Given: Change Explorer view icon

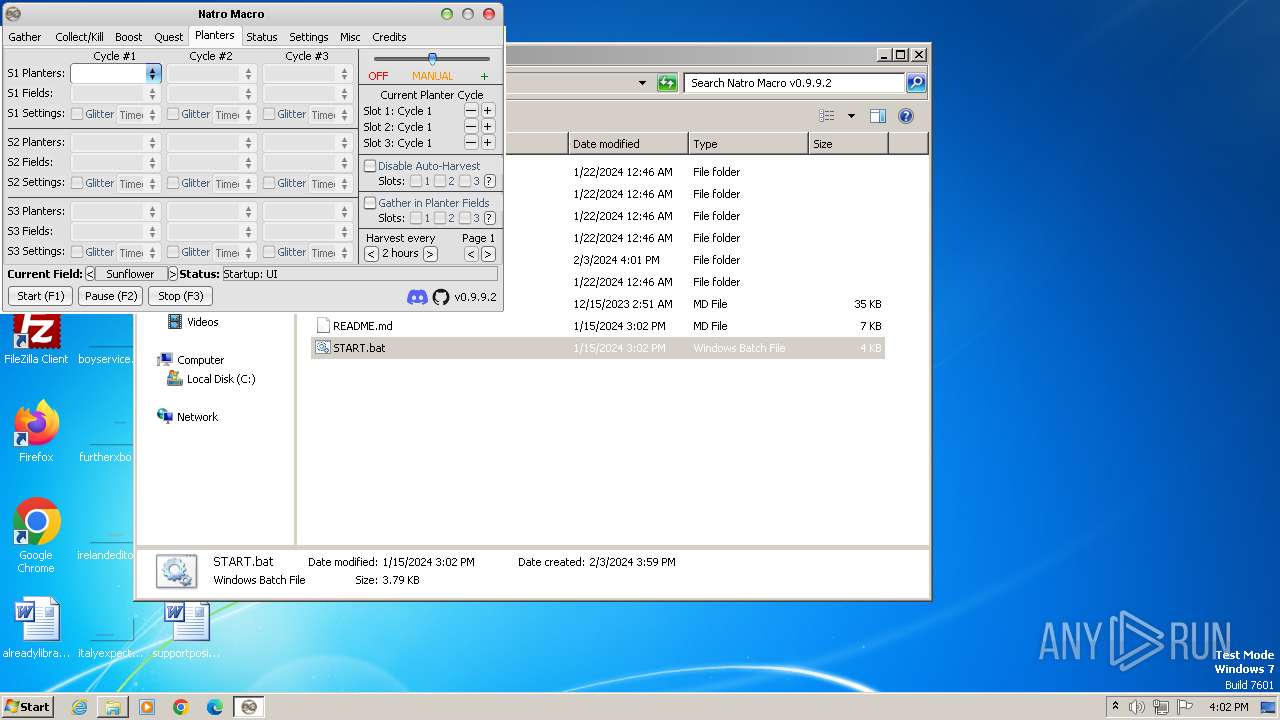Looking at the screenshot, I should [x=827, y=116].
